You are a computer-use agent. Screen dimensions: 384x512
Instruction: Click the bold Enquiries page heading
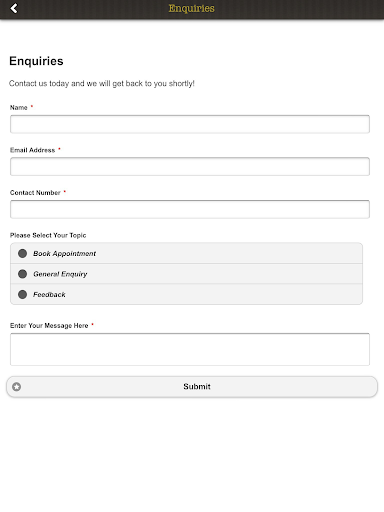click(x=36, y=61)
